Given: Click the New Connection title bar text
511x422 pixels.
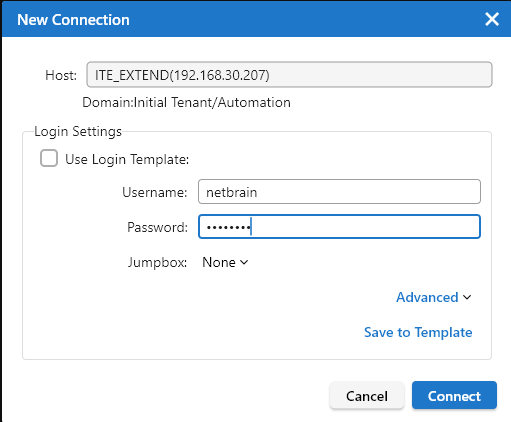Looking at the screenshot, I should (73, 20).
